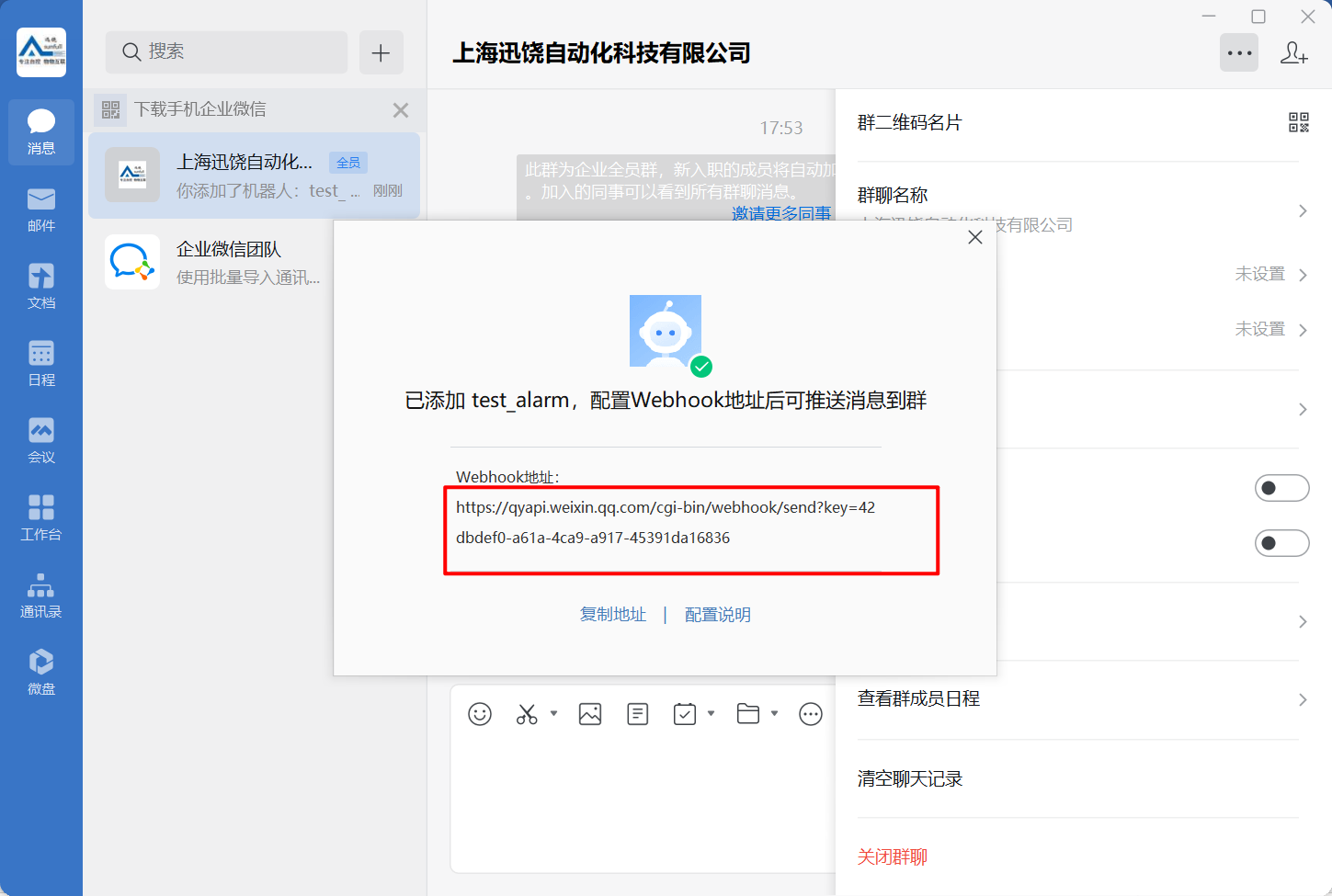Open the folder icon dropdown arrow

pyautogui.click(x=774, y=713)
